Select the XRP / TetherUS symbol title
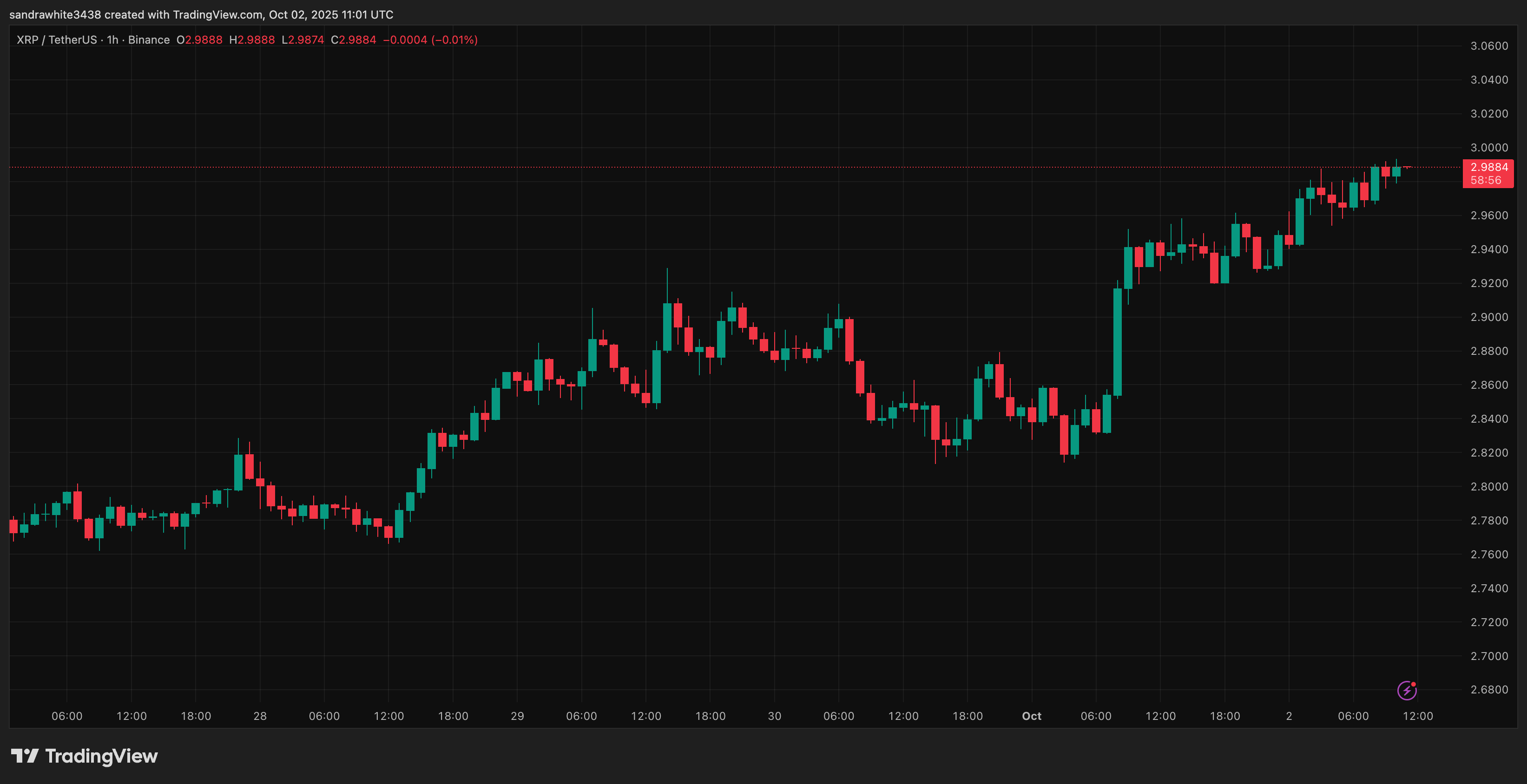The height and width of the screenshot is (784, 1527). coord(56,39)
